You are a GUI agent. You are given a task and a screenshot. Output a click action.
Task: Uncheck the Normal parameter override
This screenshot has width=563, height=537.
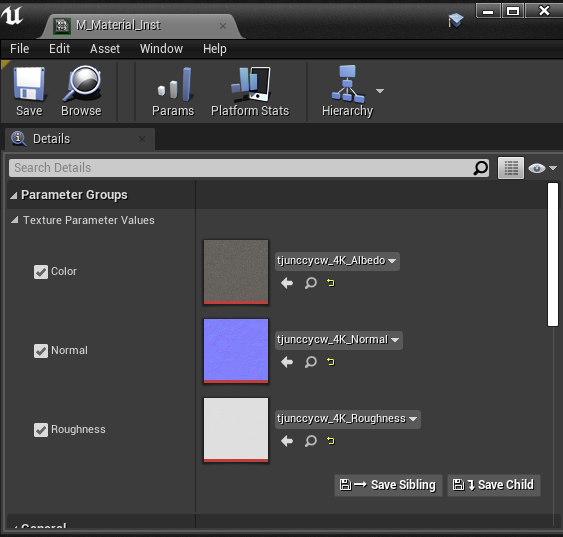click(x=41, y=351)
